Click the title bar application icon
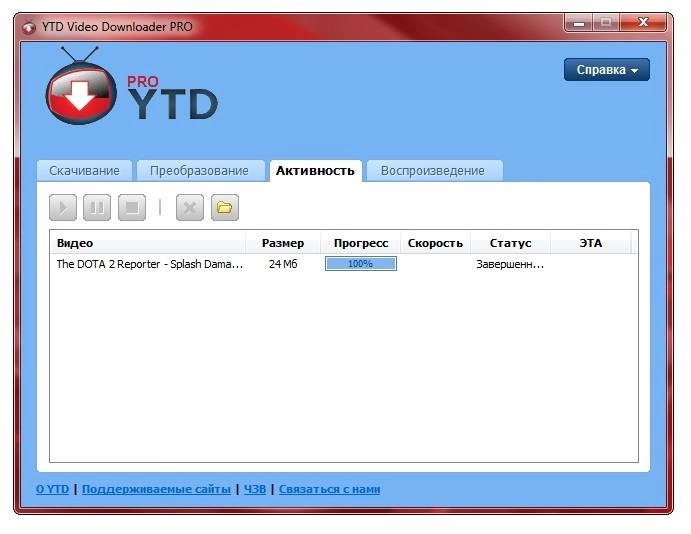Image resolution: width=691 pixels, height=534 pixels. 29,27
